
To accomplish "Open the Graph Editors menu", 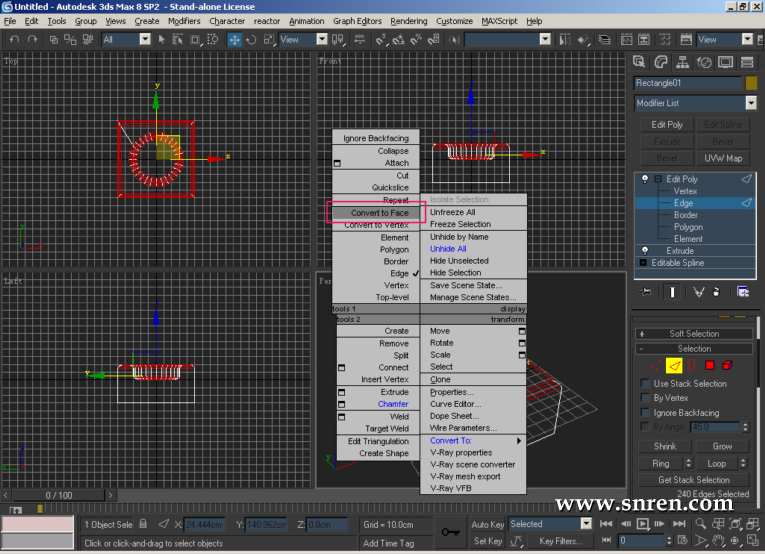I will [357, 21].
